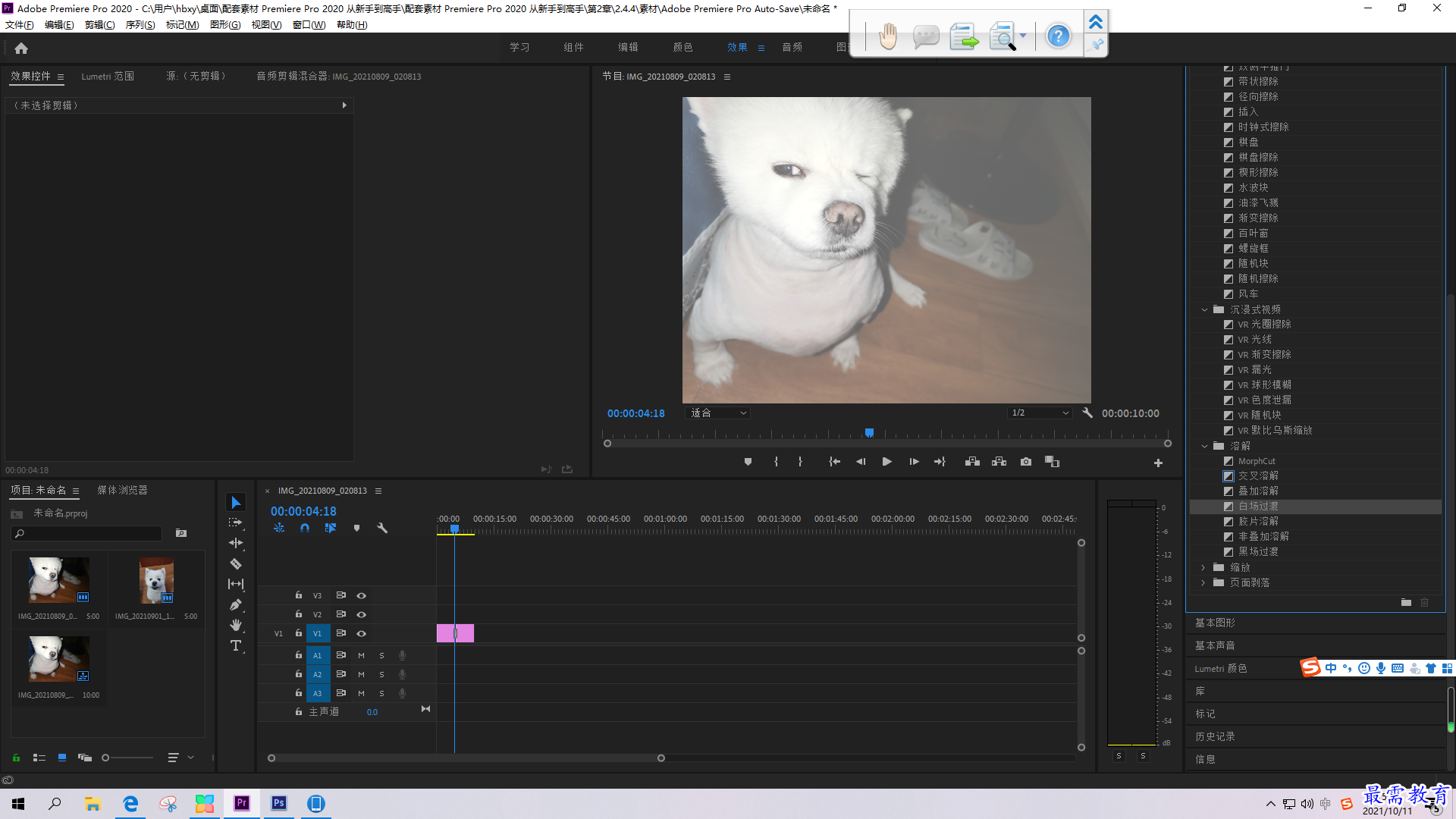Open the 文件 menu
The width and height of the screenshot is (1456, 819).
point(20,25)
